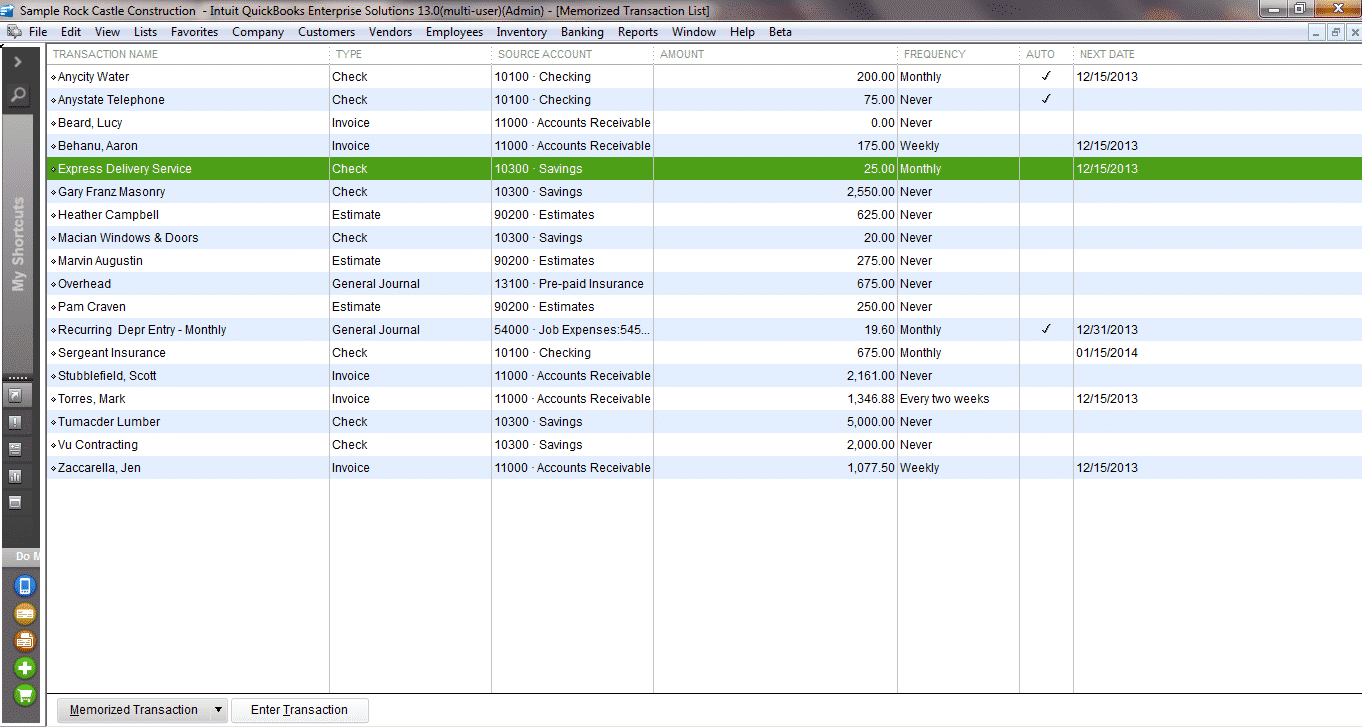1362x728 pixels.
Task: Open the Lists menu
Action: click(145, 32)
